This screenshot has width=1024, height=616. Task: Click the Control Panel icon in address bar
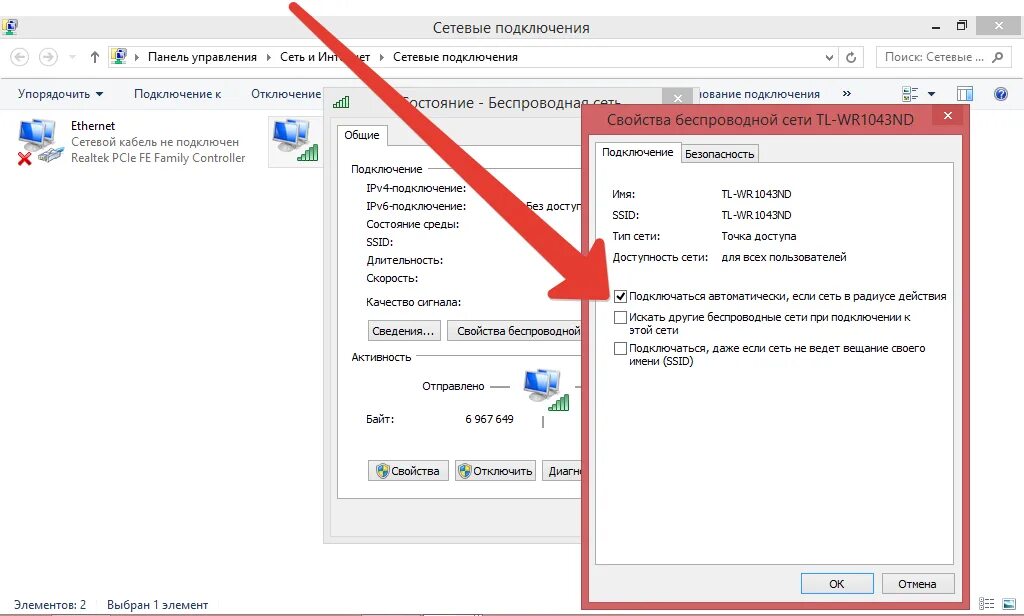(118, 56)
